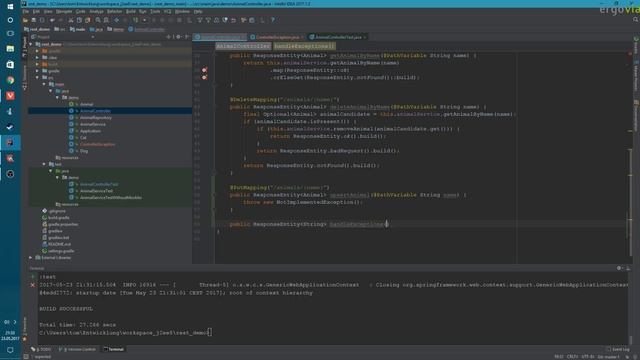Click the Save All toolbar icon
Viewport: 640px width, 360px height.
[x=34, y=20]
